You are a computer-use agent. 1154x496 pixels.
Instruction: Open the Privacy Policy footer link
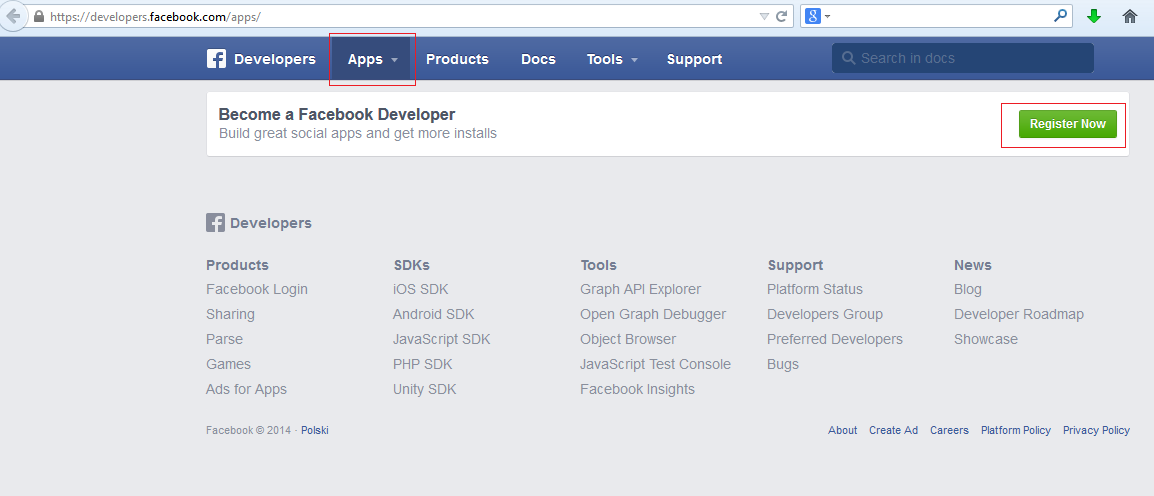1096,431
